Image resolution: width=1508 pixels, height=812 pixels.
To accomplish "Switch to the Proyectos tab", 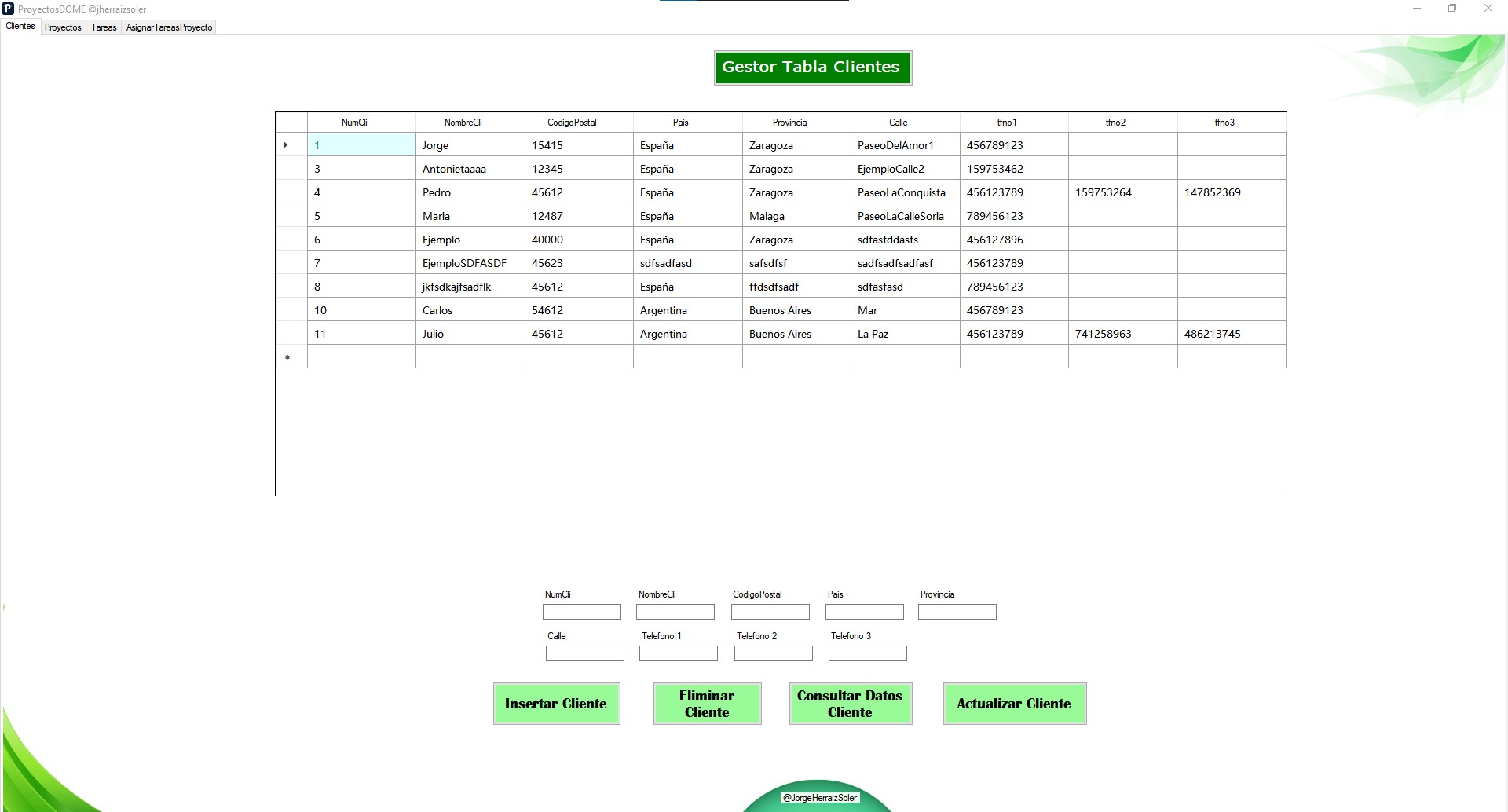I will [63, 27].
